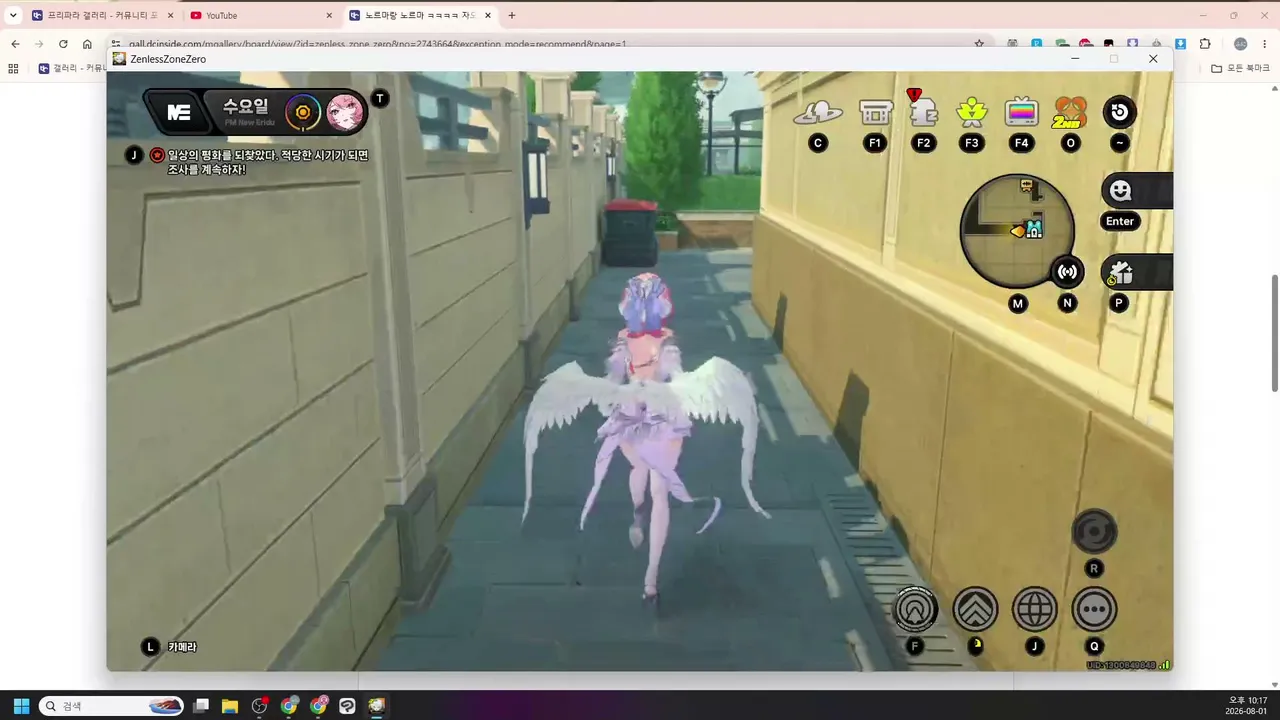Open the ZenlessZoneZero taskbar icon
Screen dimensions: 1280x720
tap(376, 706)
